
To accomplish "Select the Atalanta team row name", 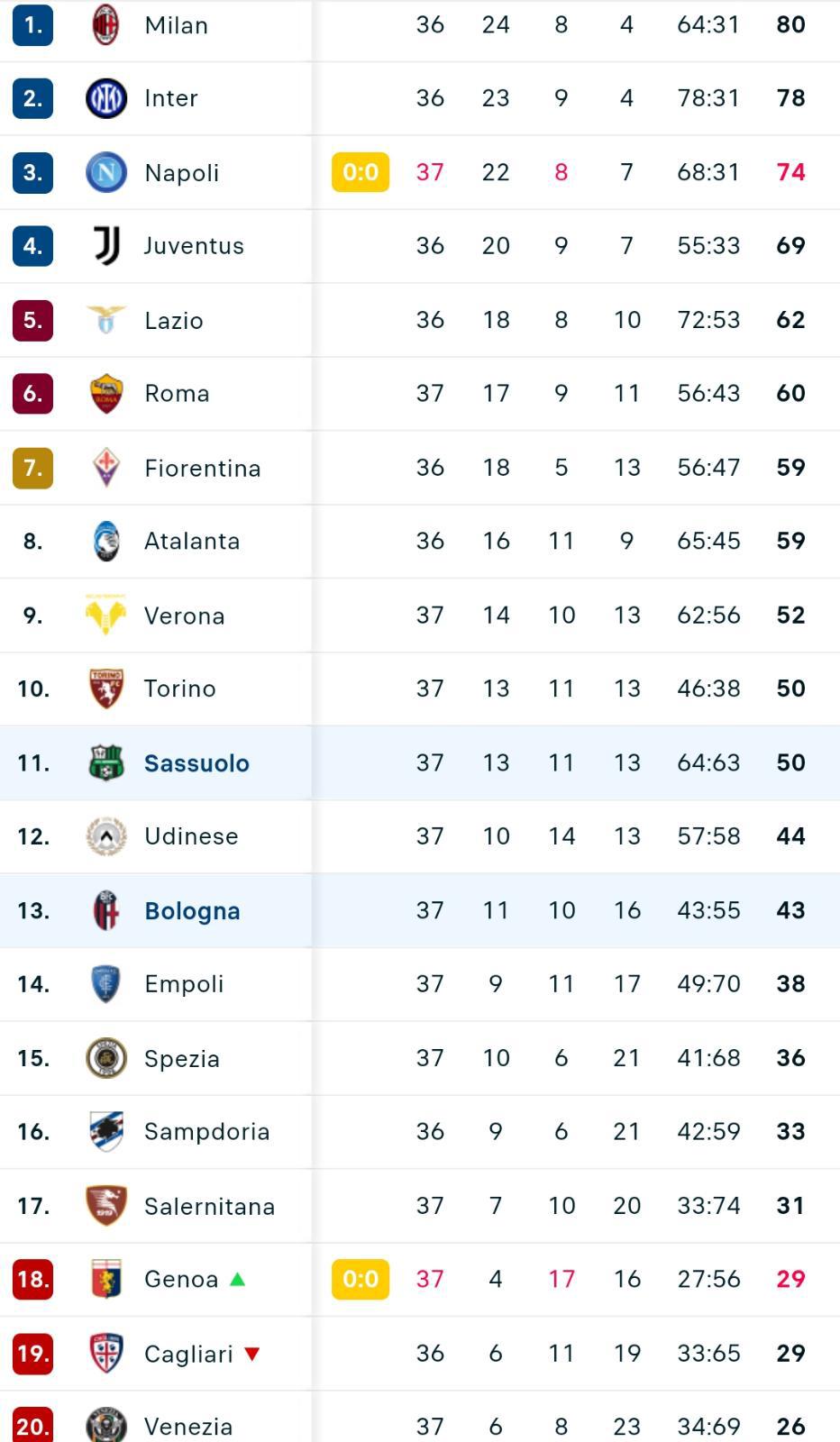I will [192, 541].
